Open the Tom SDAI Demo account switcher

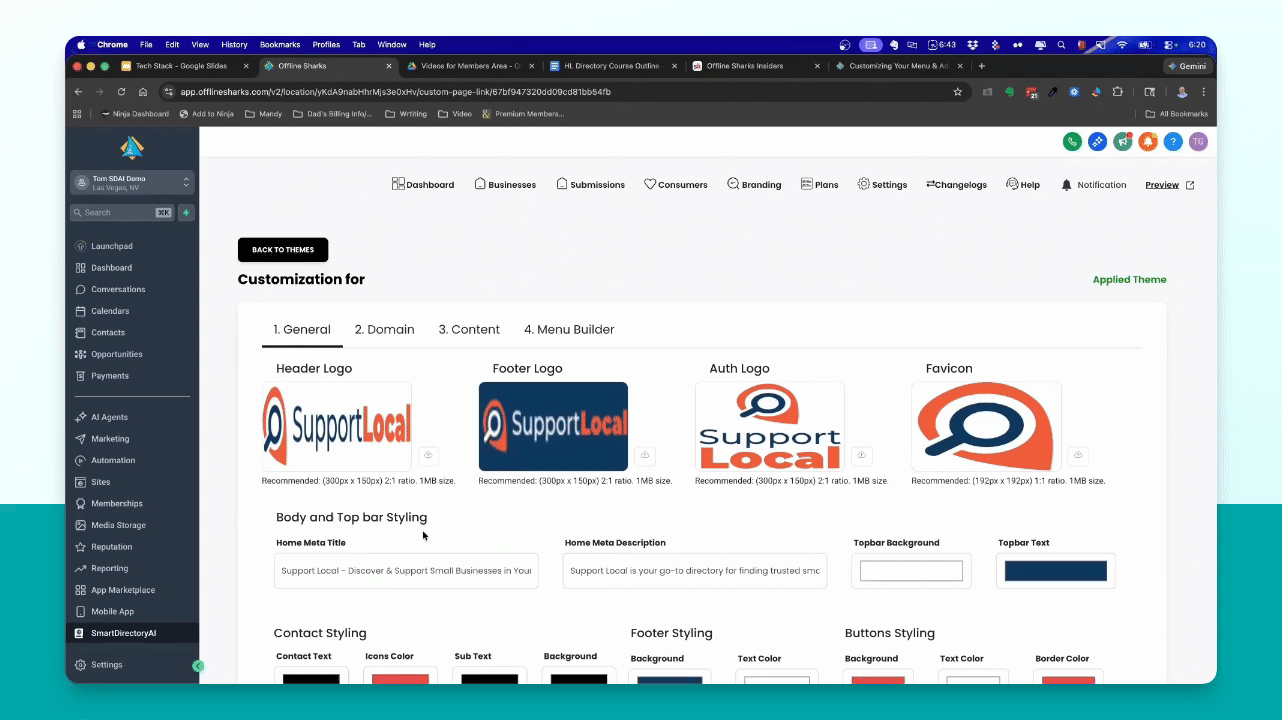(132, 182)
